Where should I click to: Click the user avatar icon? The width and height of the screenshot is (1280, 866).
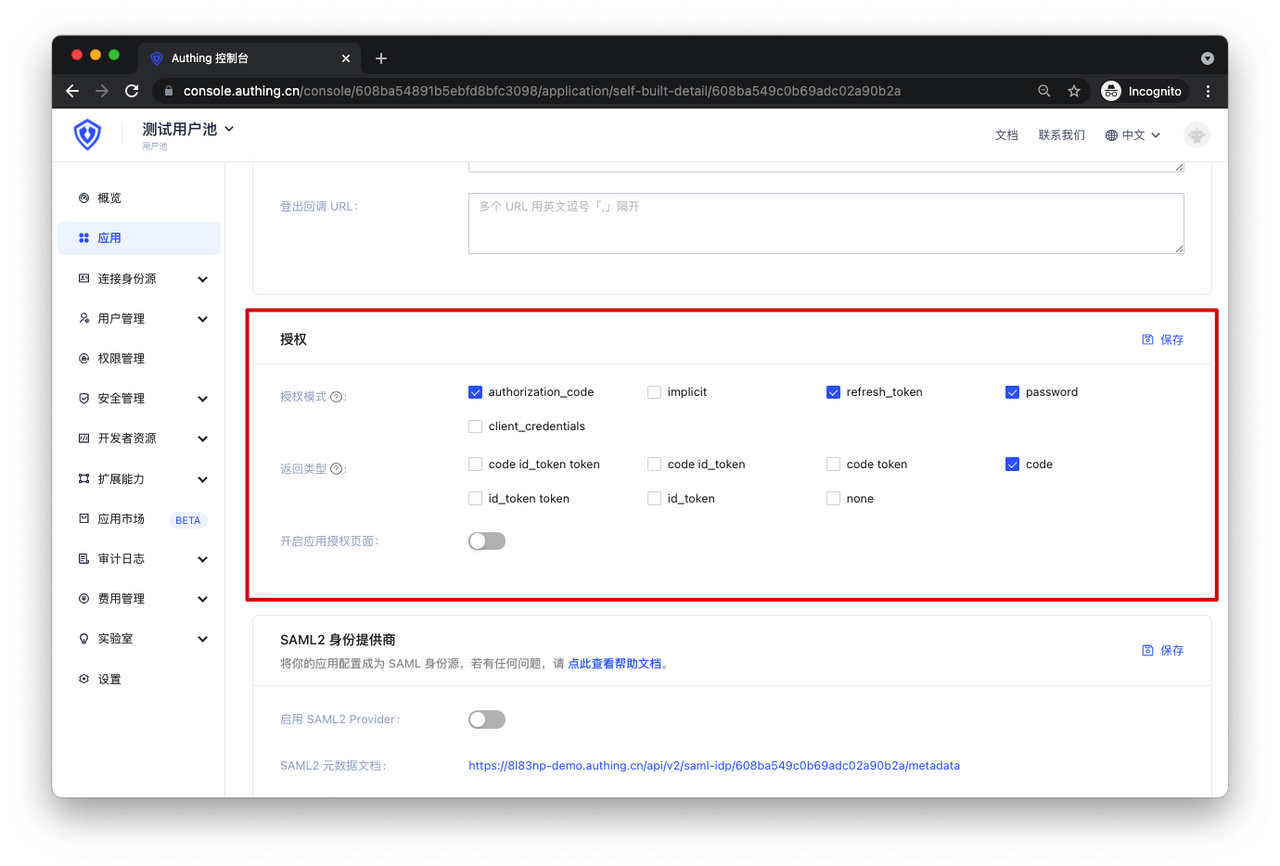(x=1196, y=135)
